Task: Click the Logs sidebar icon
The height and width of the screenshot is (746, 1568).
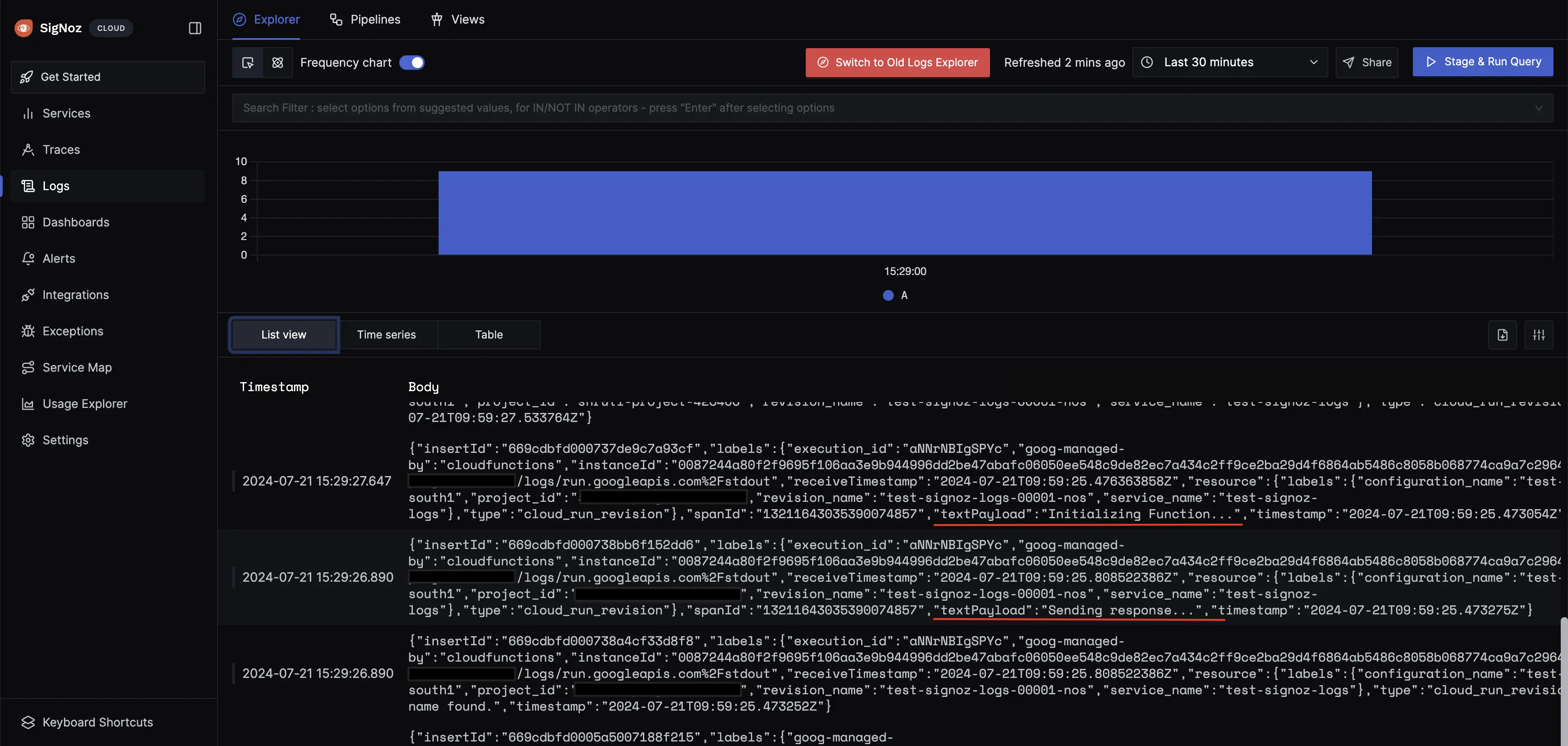Action: (27, 185)
